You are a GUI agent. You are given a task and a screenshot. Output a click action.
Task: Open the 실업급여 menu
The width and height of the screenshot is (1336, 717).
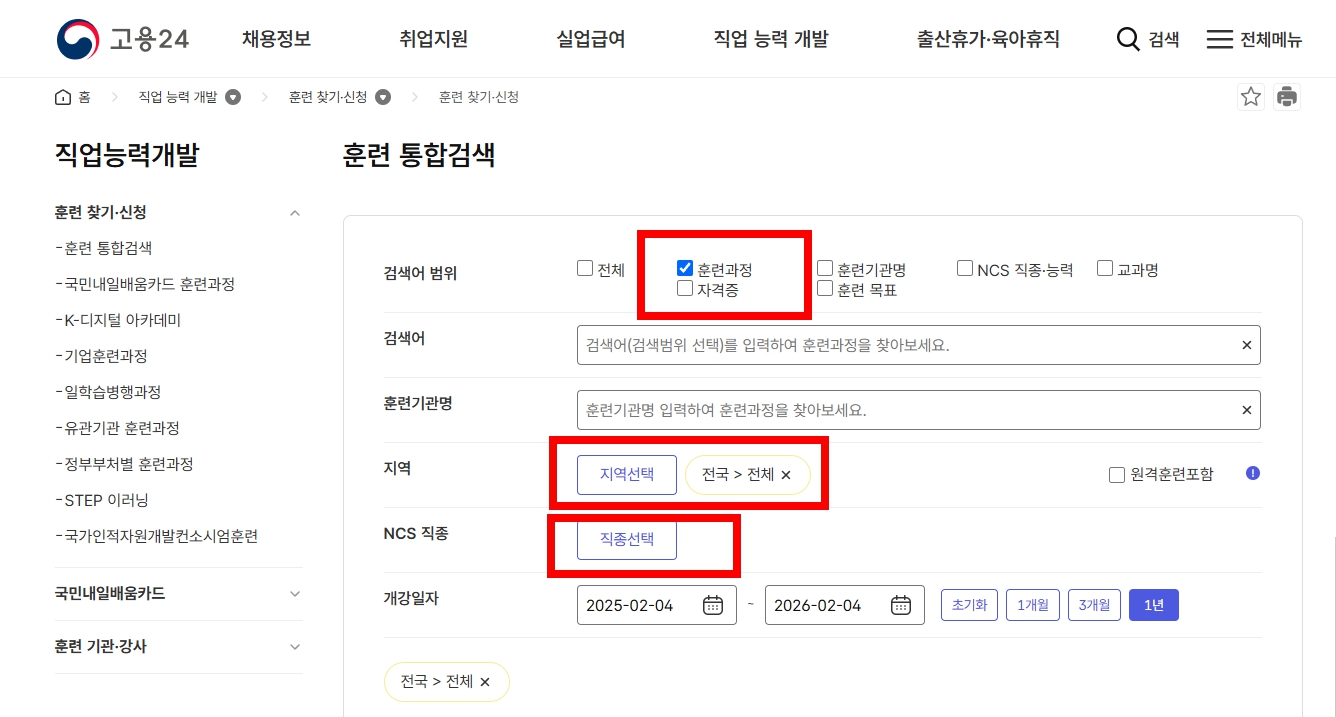click(588, 38)
